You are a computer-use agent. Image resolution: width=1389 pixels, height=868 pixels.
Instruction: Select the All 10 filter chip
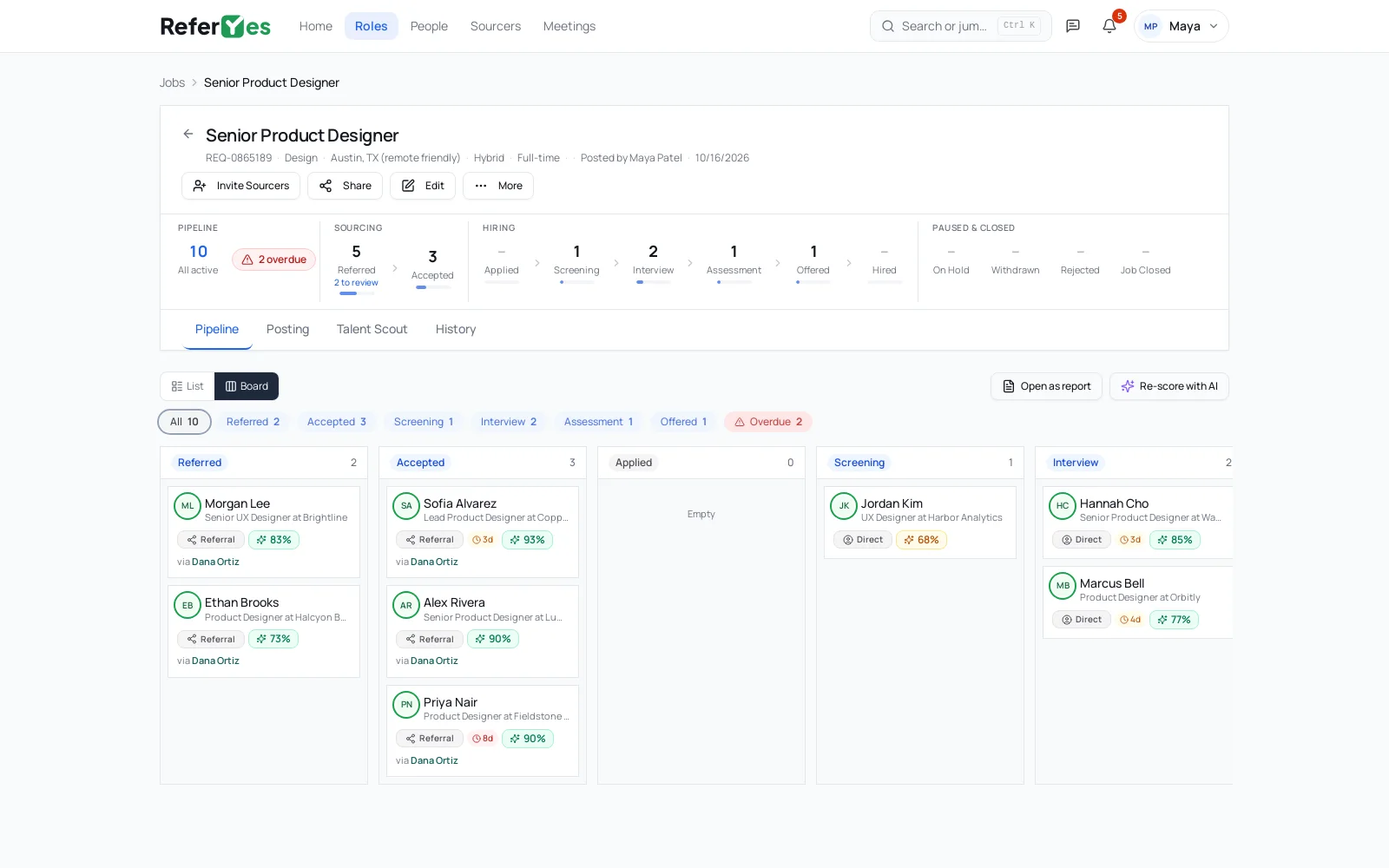coord(184,422)
